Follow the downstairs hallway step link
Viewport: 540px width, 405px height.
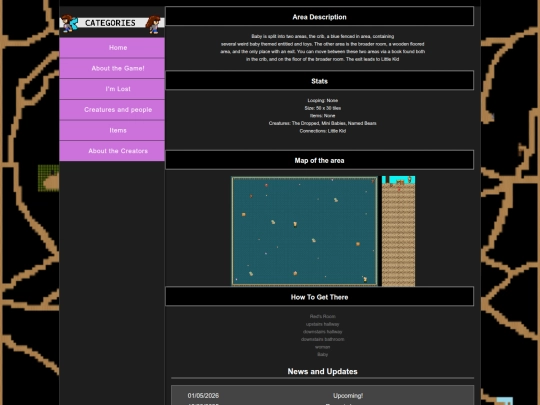[x=322, y=332]
